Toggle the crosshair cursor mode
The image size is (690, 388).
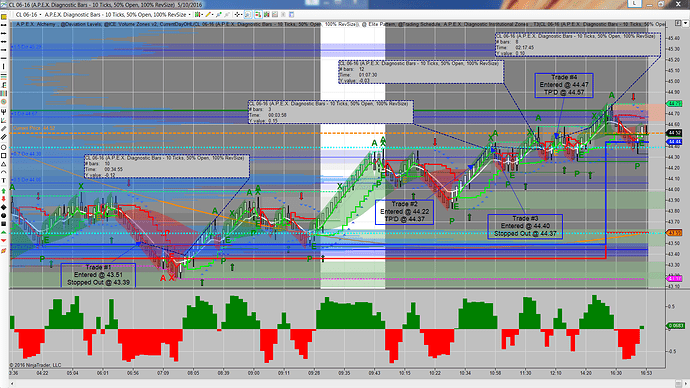pyautogui.click(x=237, y=15)
